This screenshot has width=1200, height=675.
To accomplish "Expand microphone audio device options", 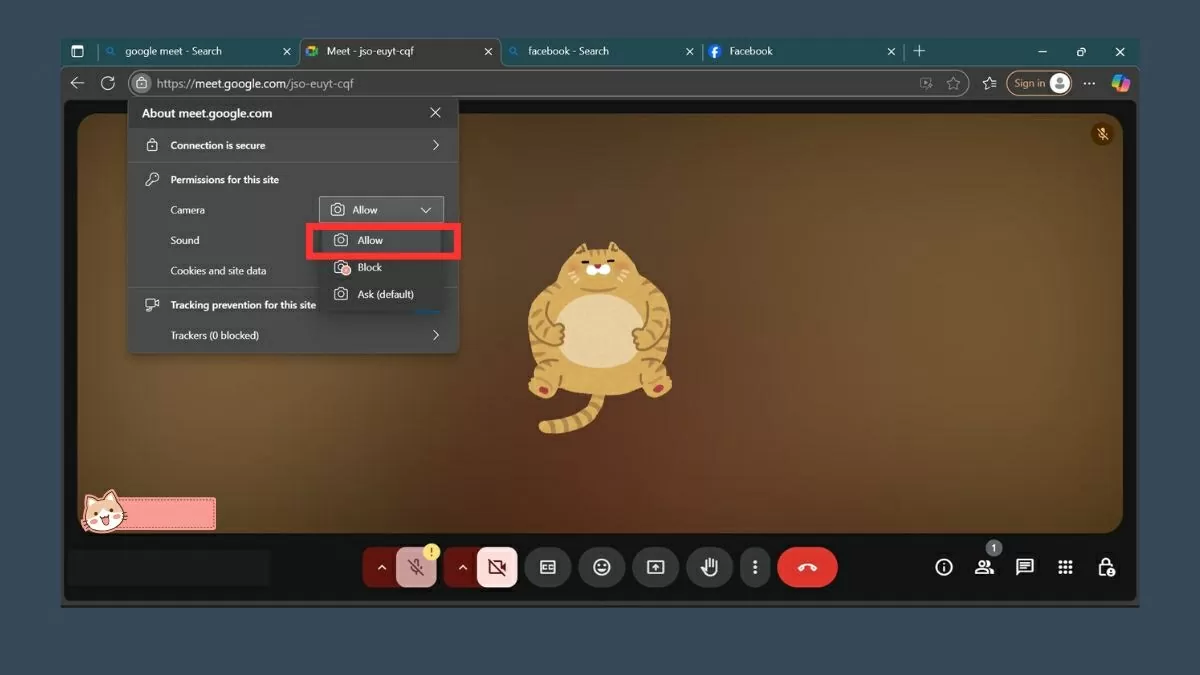I will 381,567.
